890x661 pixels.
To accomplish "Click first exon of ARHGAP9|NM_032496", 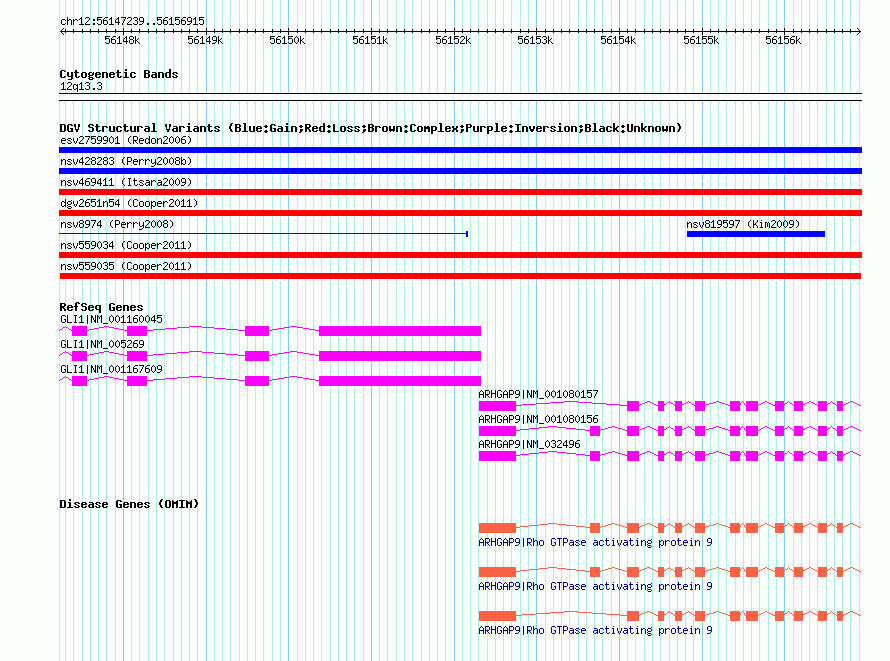I will tap(497, 456).
